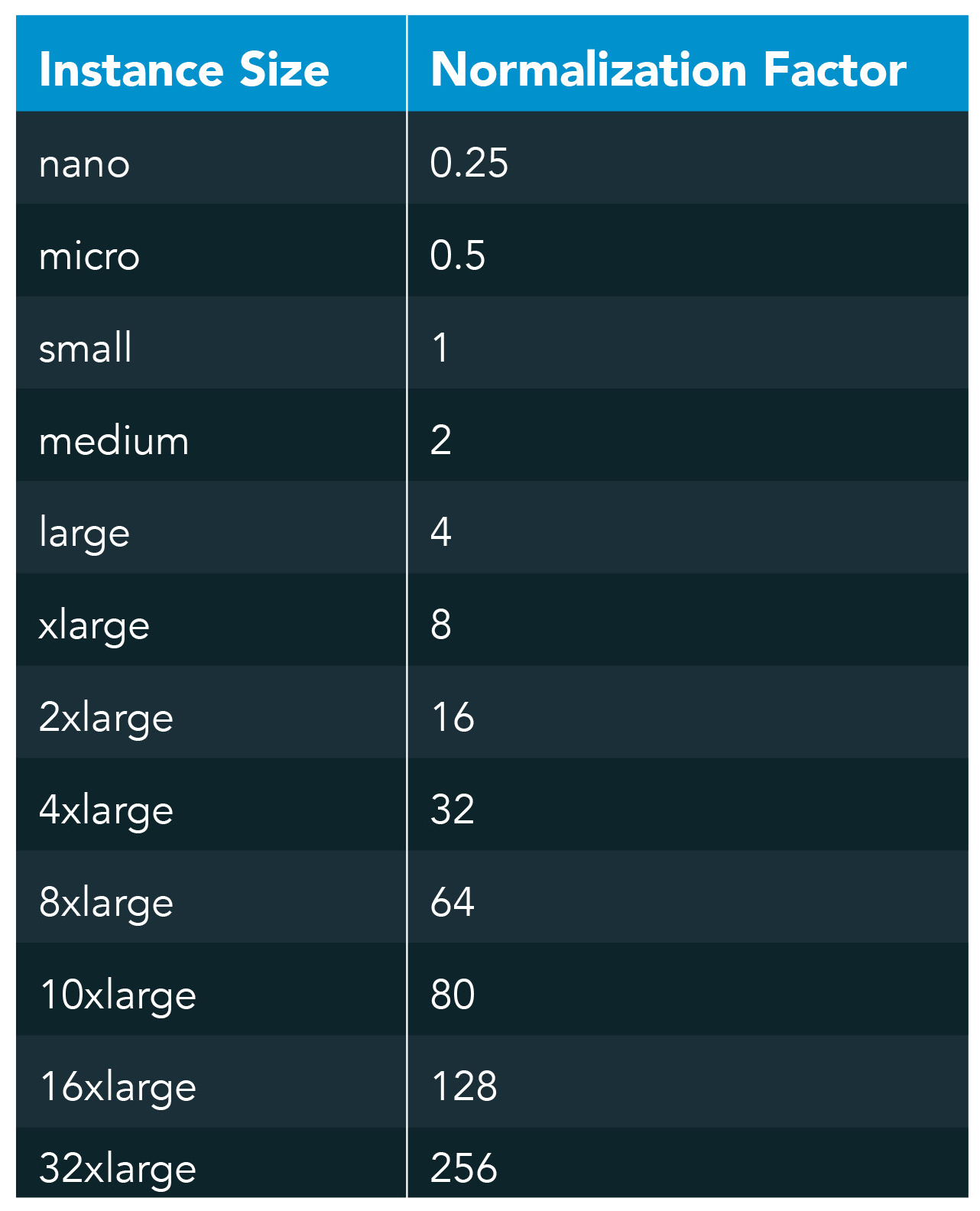Select the nano instance size cell

84,164
